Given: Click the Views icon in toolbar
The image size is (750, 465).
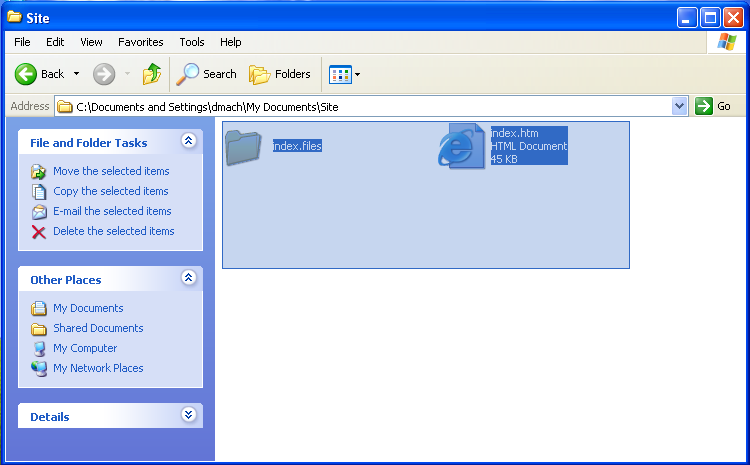Looking at the screenshot, I should (340, 74).
